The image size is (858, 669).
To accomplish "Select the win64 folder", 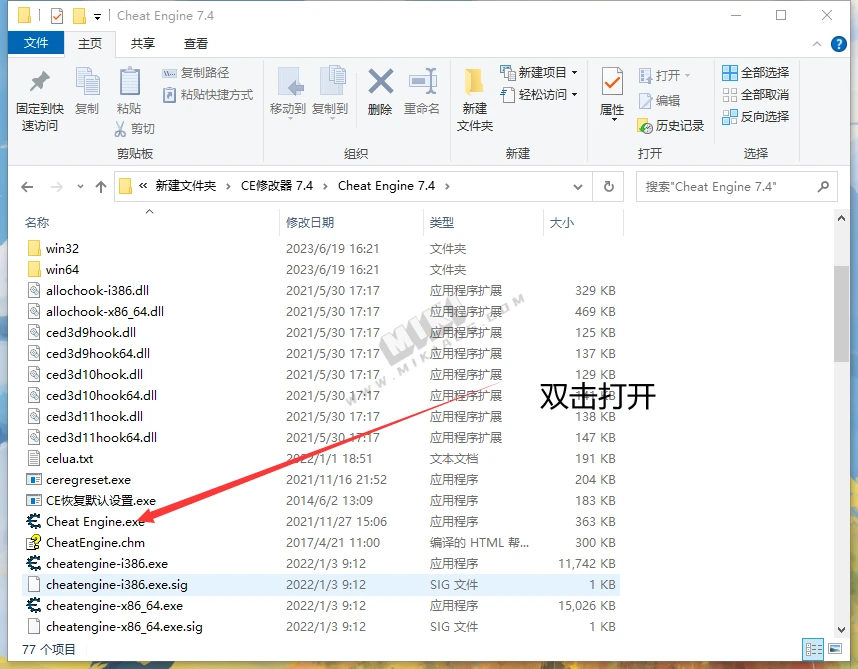I will coord(321,270).
